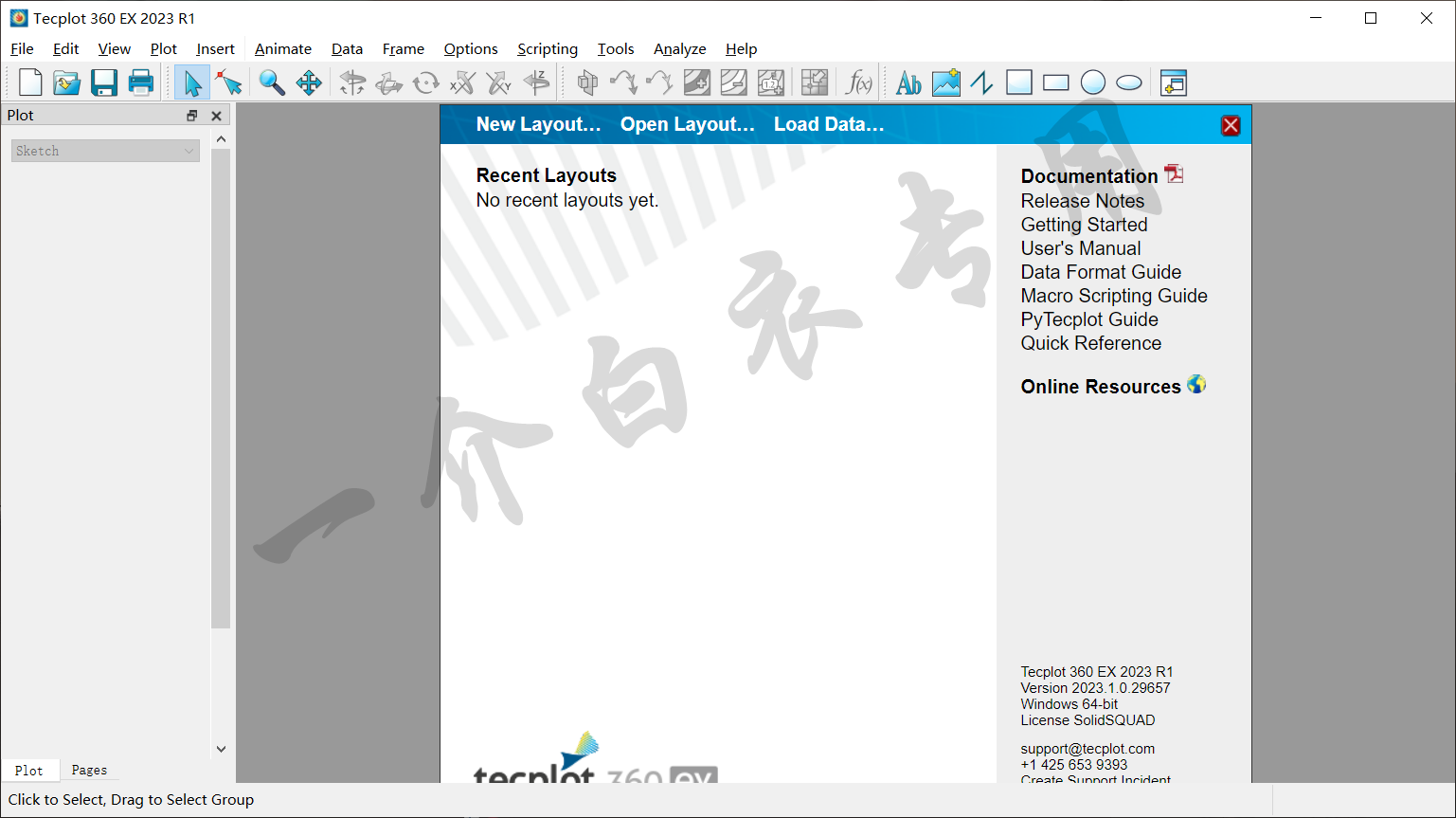Select the Rectangle shape tool
The image size is (1456, 818).
(1055, 83)
